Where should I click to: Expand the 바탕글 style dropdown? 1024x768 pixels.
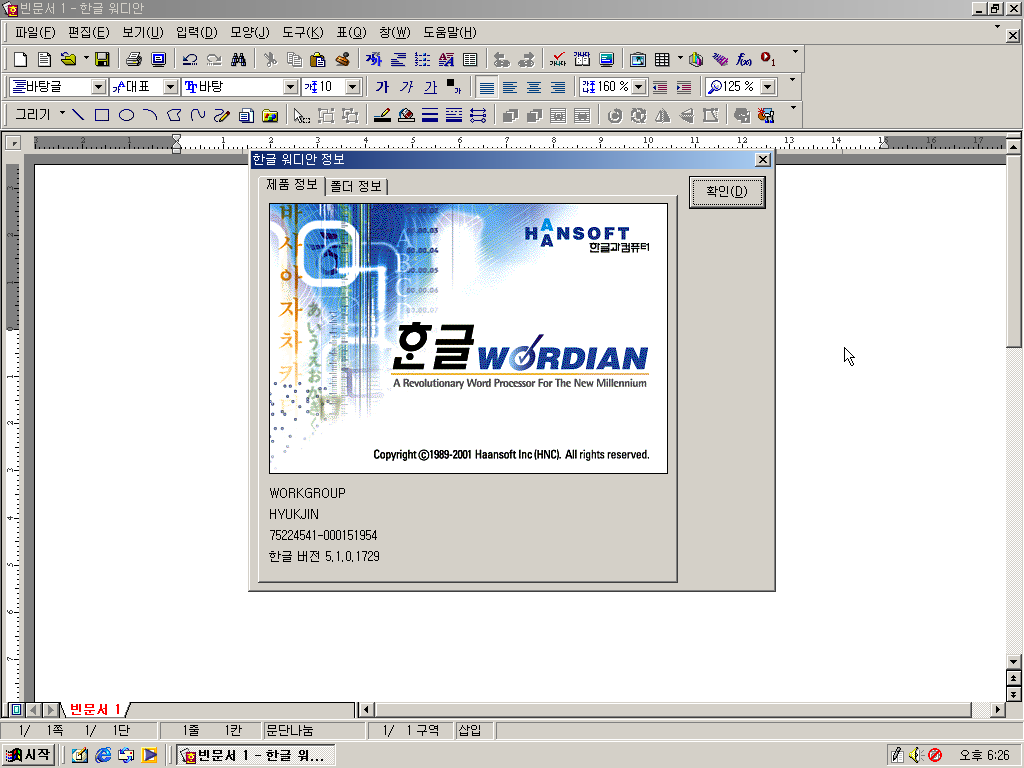[98, 87]
